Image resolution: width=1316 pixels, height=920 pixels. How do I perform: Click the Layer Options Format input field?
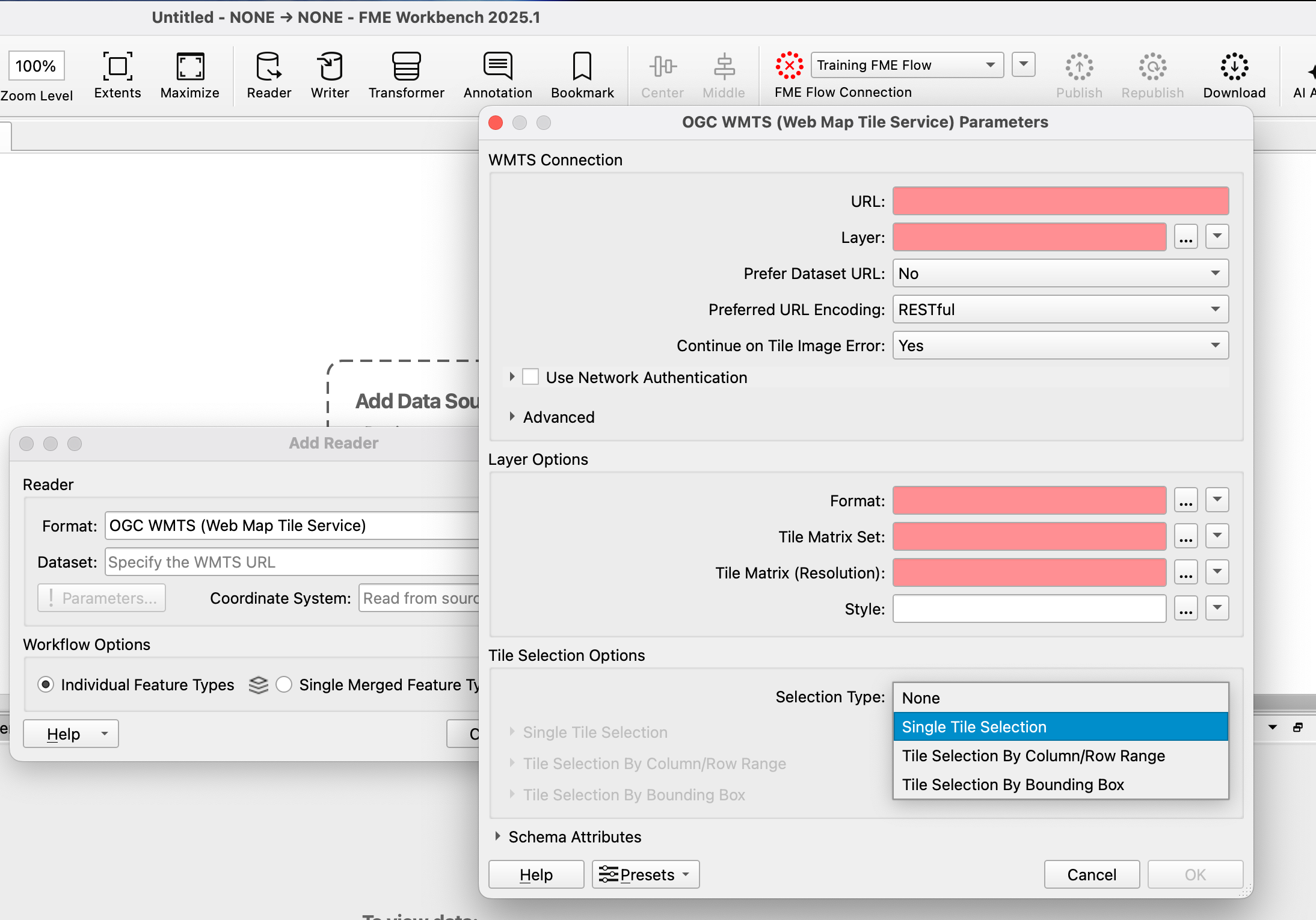click(1029, 500)
